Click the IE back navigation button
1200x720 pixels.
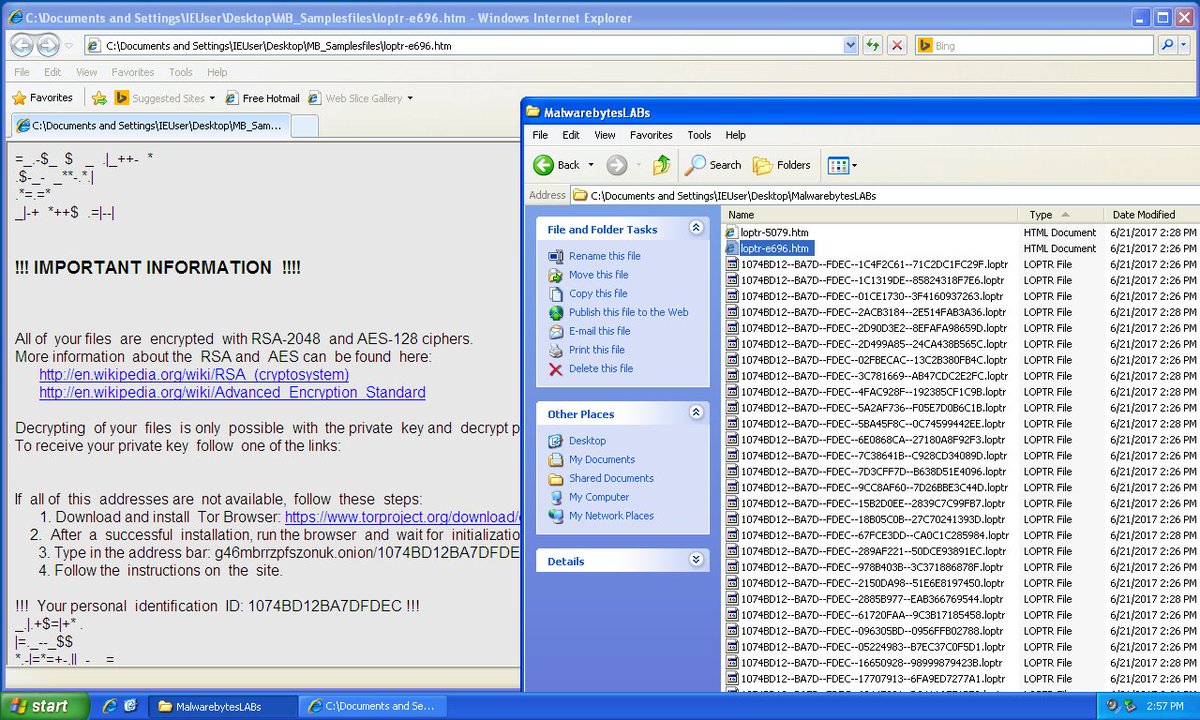click(21, 45)
